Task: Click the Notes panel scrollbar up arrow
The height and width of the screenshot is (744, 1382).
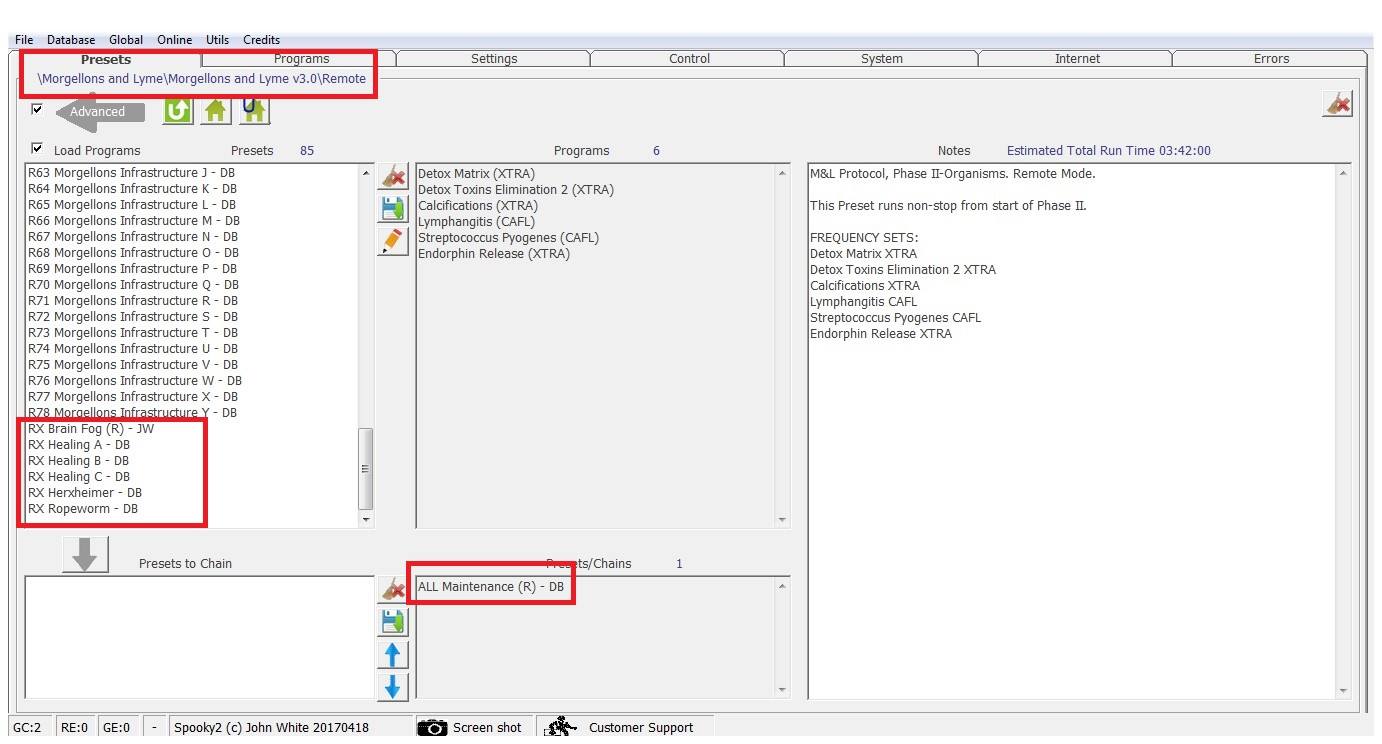Action: (x=1342, y=173)
